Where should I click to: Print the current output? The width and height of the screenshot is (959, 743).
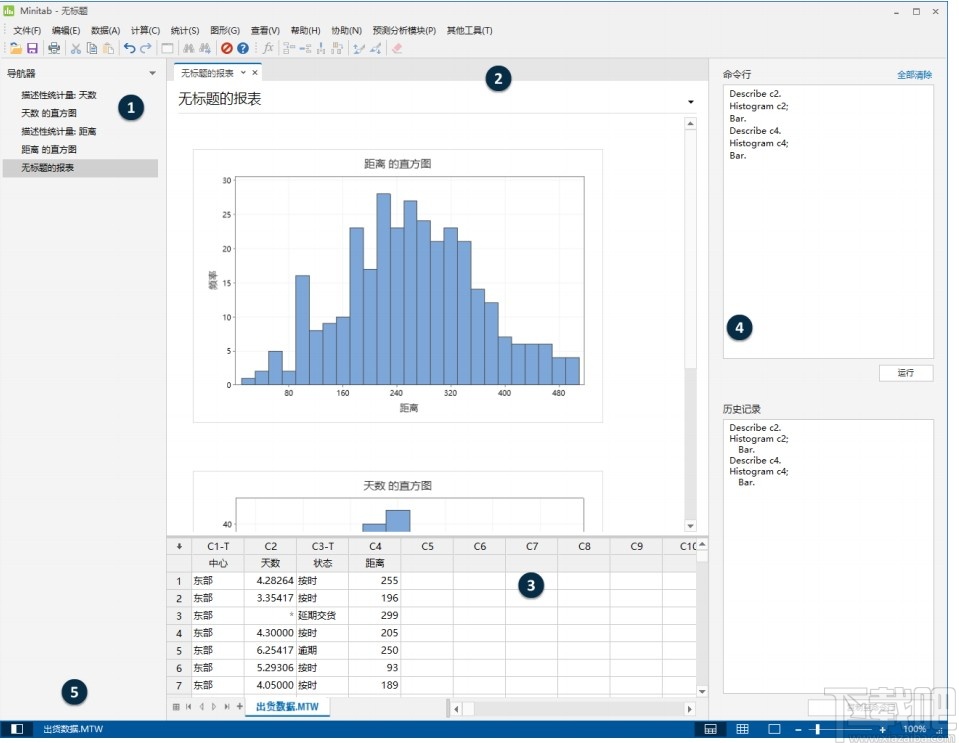[53, 48]
